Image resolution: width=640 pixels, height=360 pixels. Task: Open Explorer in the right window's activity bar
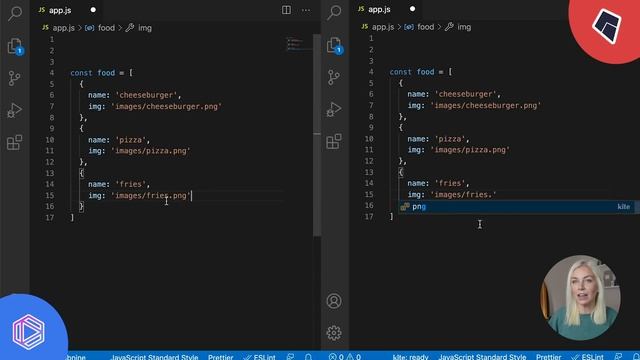tap(334, 45)
